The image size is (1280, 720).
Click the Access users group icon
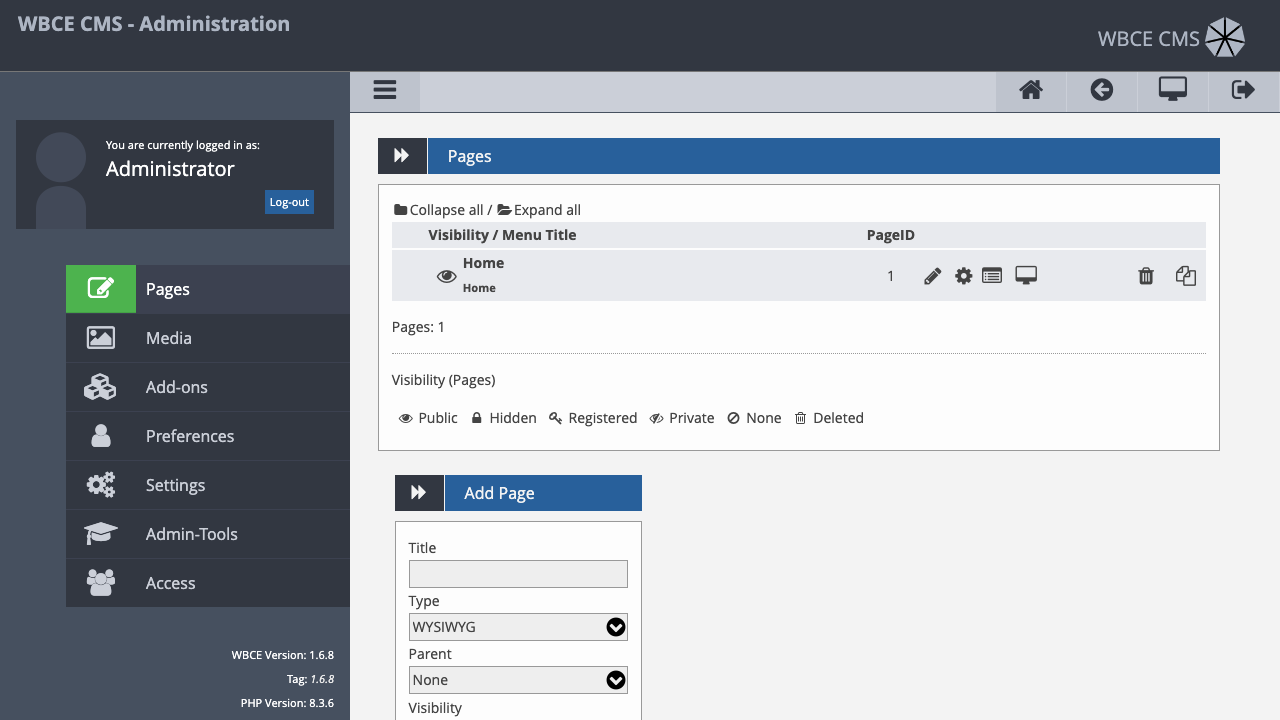(x=101, y=583)
